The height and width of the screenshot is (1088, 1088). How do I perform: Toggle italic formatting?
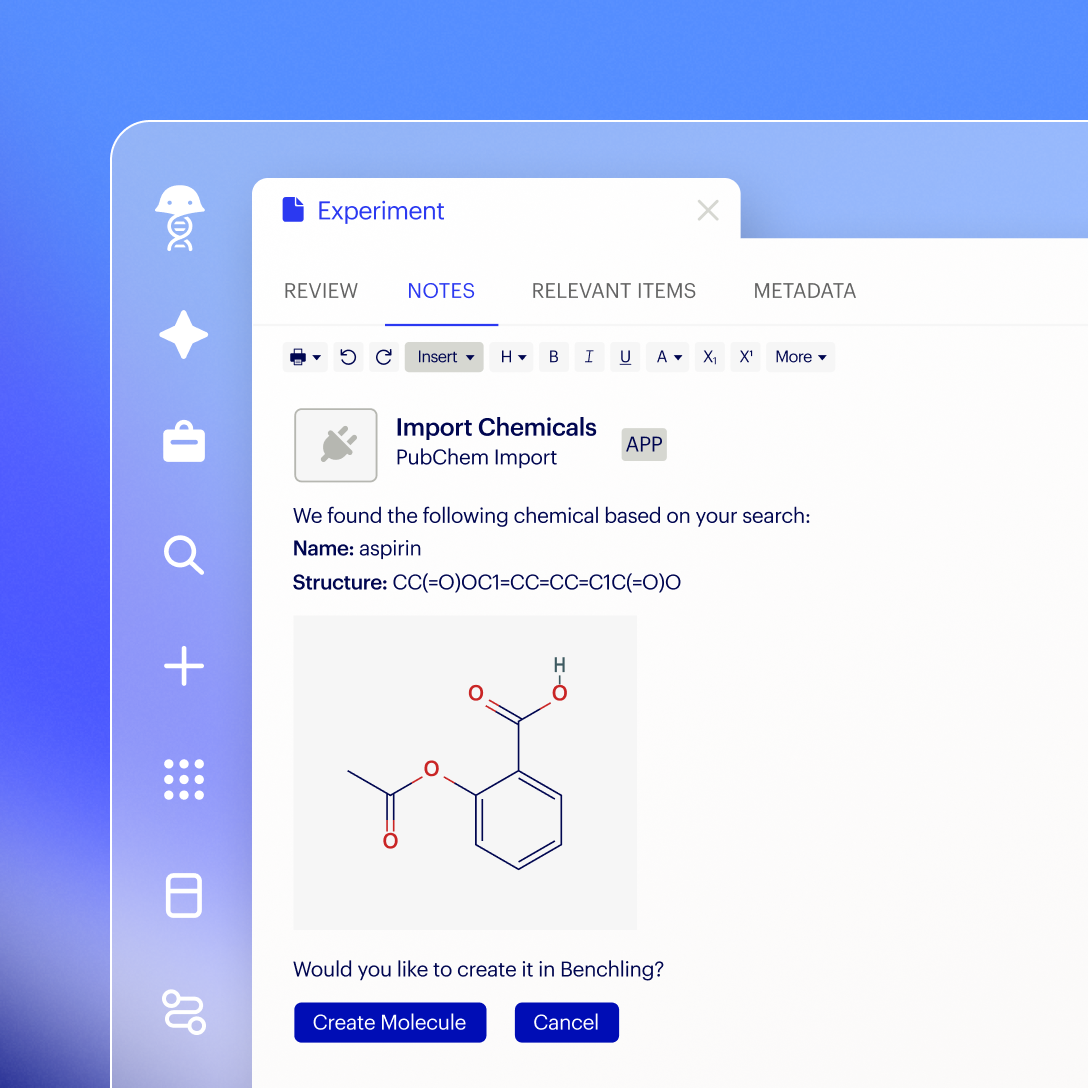tap(589, 357)
